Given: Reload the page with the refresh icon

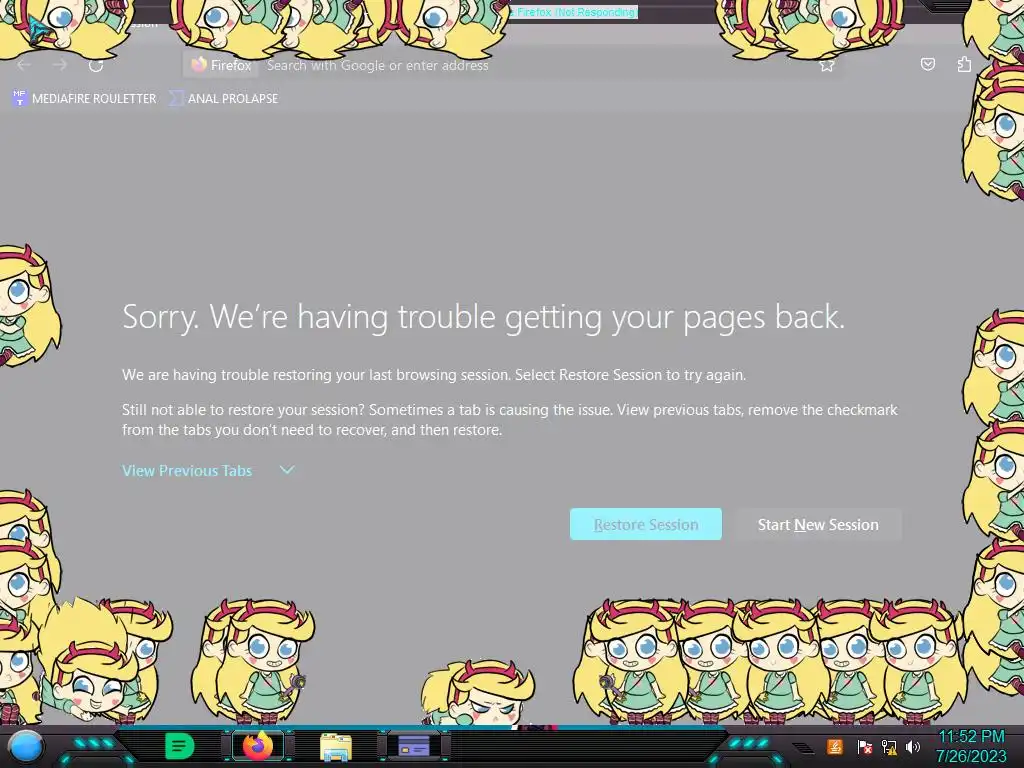Looking at the screenshot, I should (96, 65).
